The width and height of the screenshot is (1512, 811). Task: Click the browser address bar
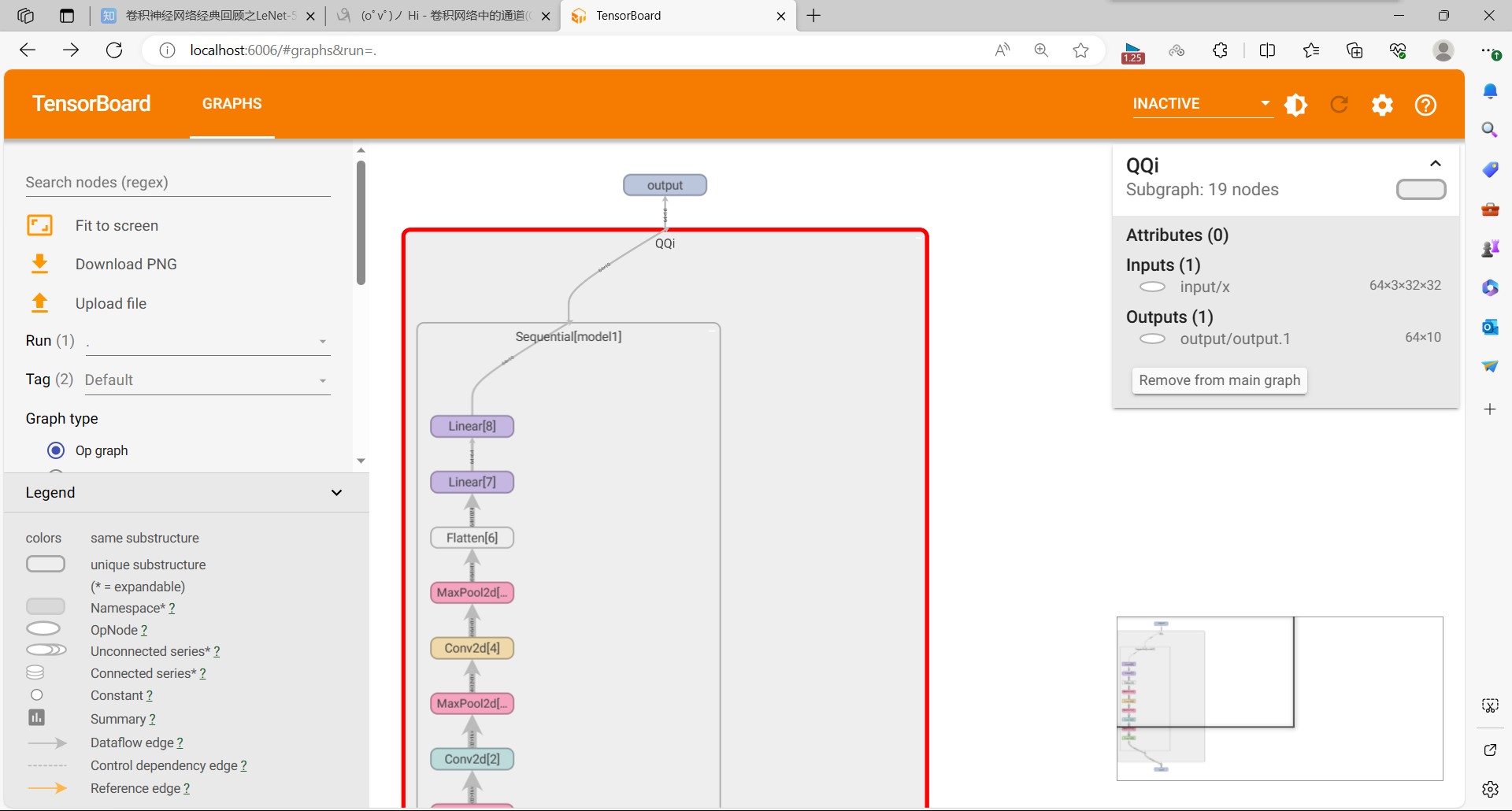[x=583, y=50]
